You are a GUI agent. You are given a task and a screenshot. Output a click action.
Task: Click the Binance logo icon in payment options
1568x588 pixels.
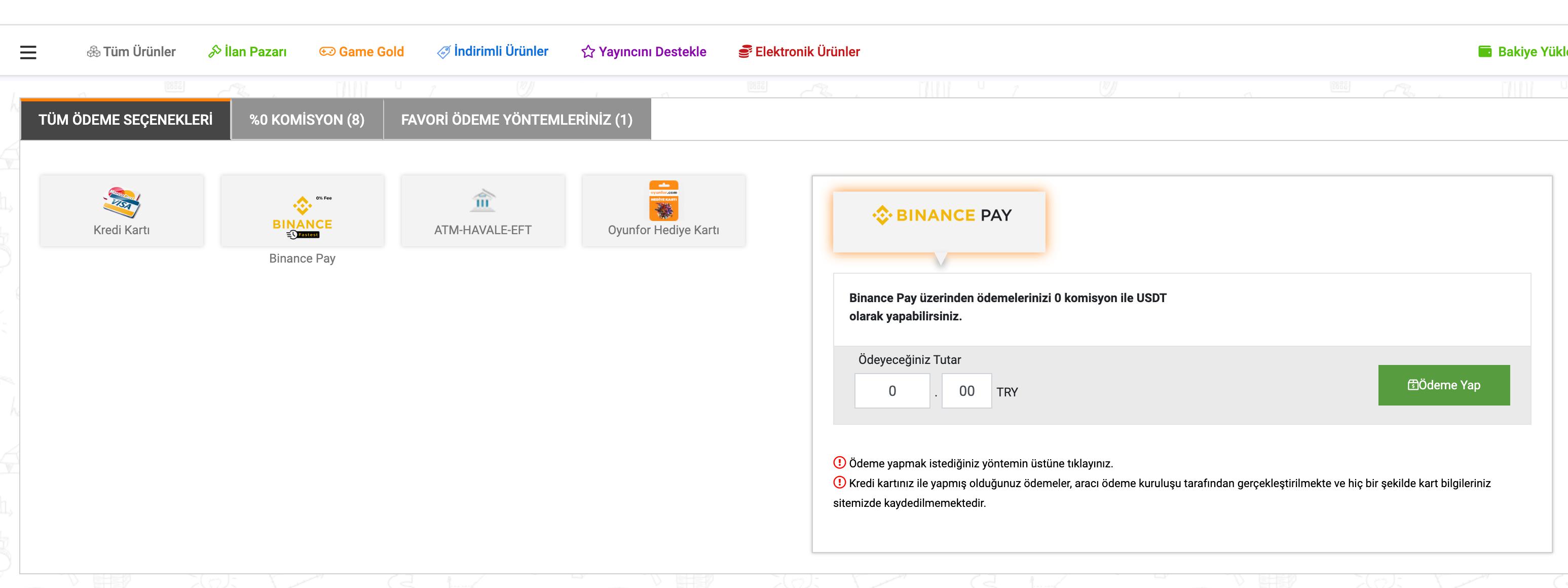click(303, 216)
